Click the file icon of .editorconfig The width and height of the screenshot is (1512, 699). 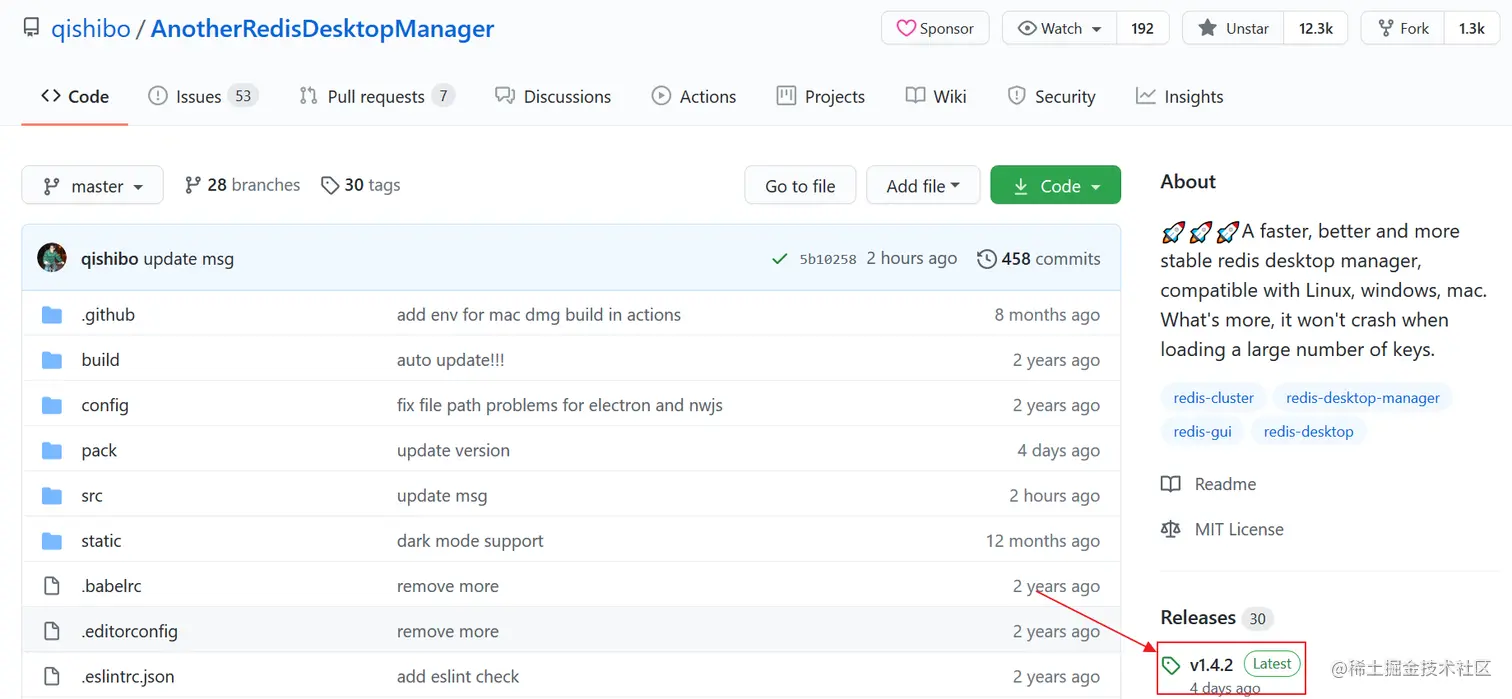52,631
